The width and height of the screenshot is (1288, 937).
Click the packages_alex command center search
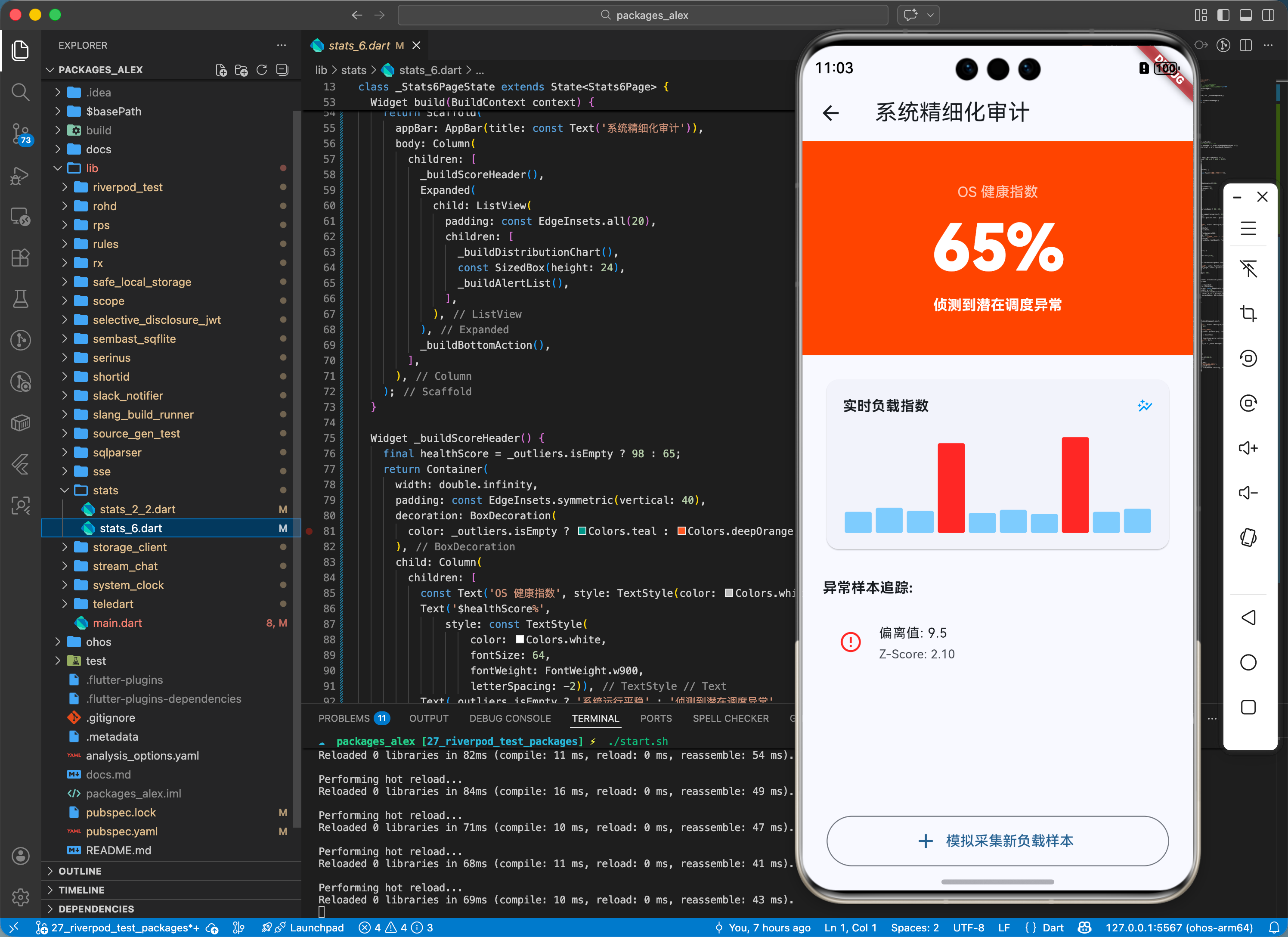click(x=643, y=16)
